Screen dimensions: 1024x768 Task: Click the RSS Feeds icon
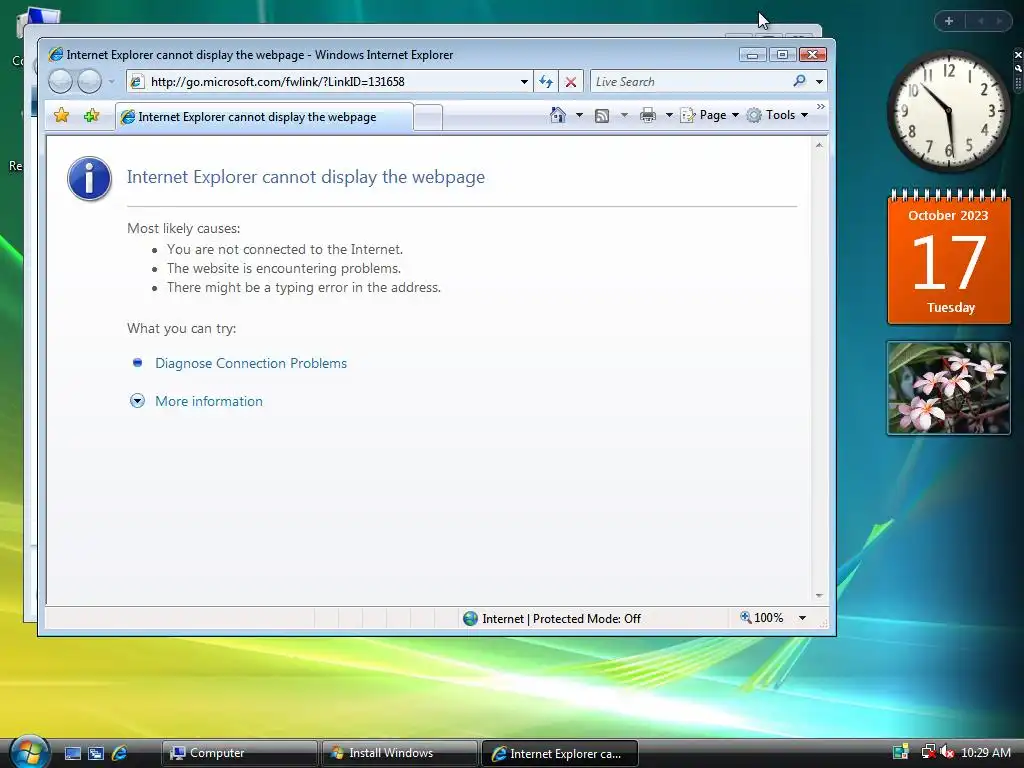(x=602, y=116)
